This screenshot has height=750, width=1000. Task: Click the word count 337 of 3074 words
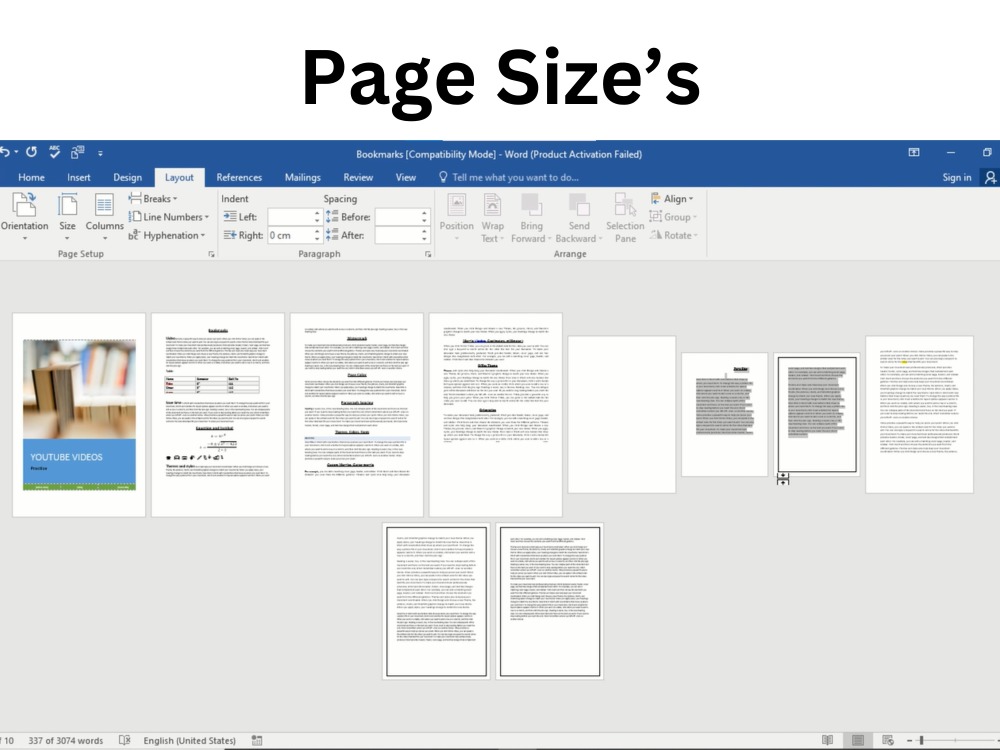[x=66, y=740]
